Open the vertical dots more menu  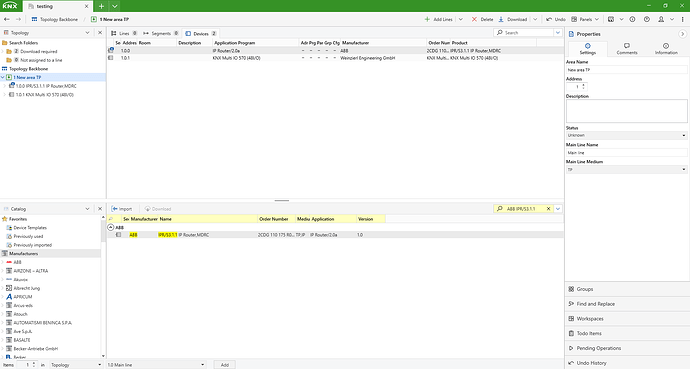point(683,19)
